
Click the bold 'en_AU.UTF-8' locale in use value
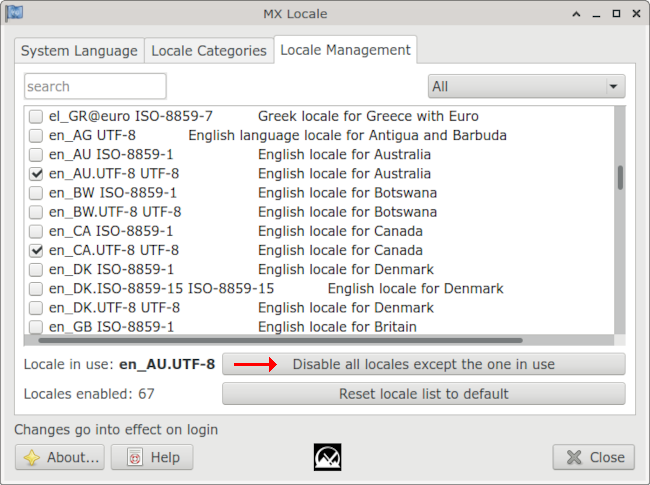point(167,364)
